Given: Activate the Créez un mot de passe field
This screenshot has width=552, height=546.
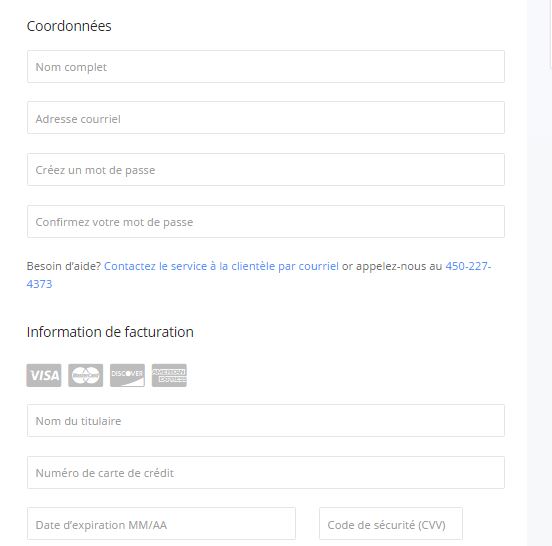Looking at the screenshot, I should click(266, 169).
